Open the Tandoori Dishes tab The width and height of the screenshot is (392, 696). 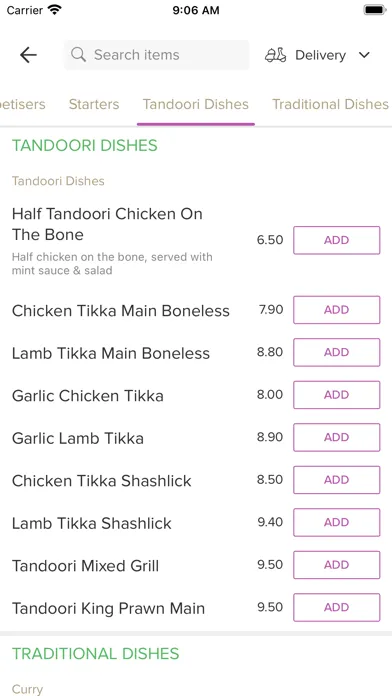click(195, 104)
